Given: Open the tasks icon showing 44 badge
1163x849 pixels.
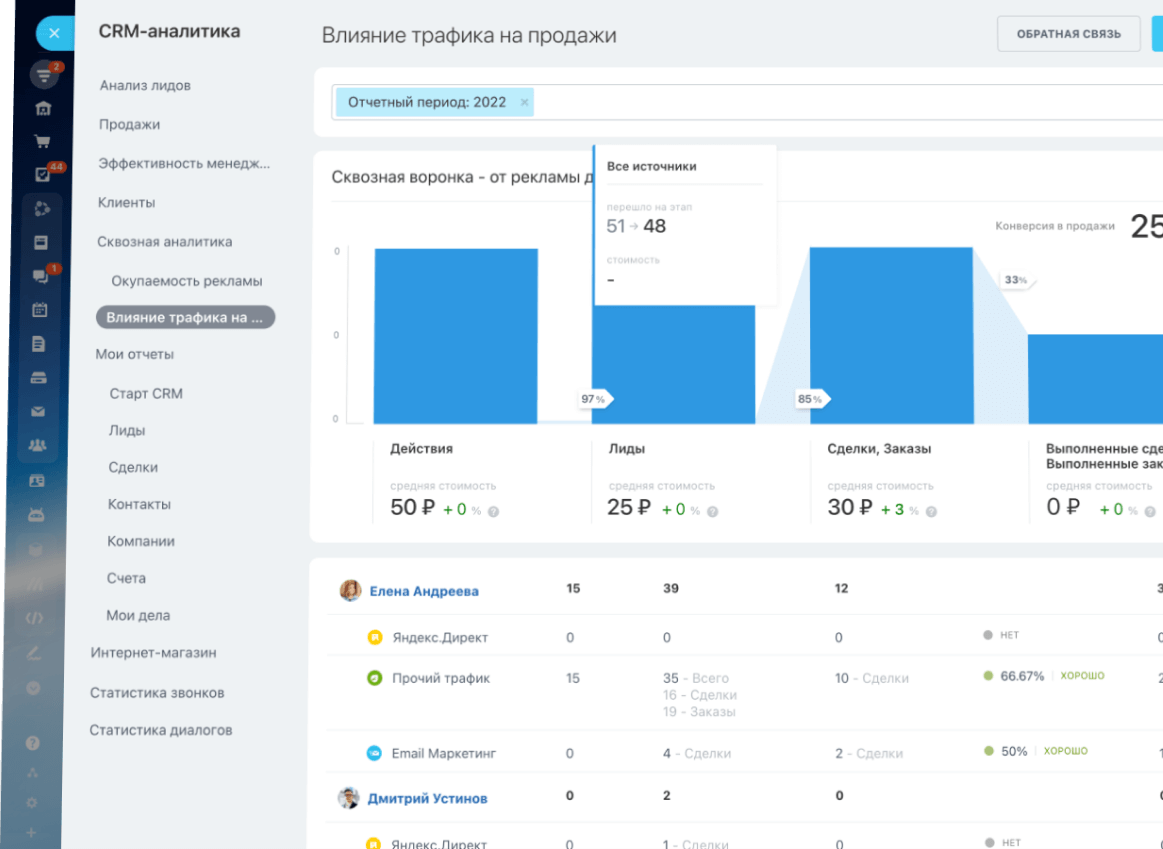Looking at the screenshot, I should coord(41,174).
